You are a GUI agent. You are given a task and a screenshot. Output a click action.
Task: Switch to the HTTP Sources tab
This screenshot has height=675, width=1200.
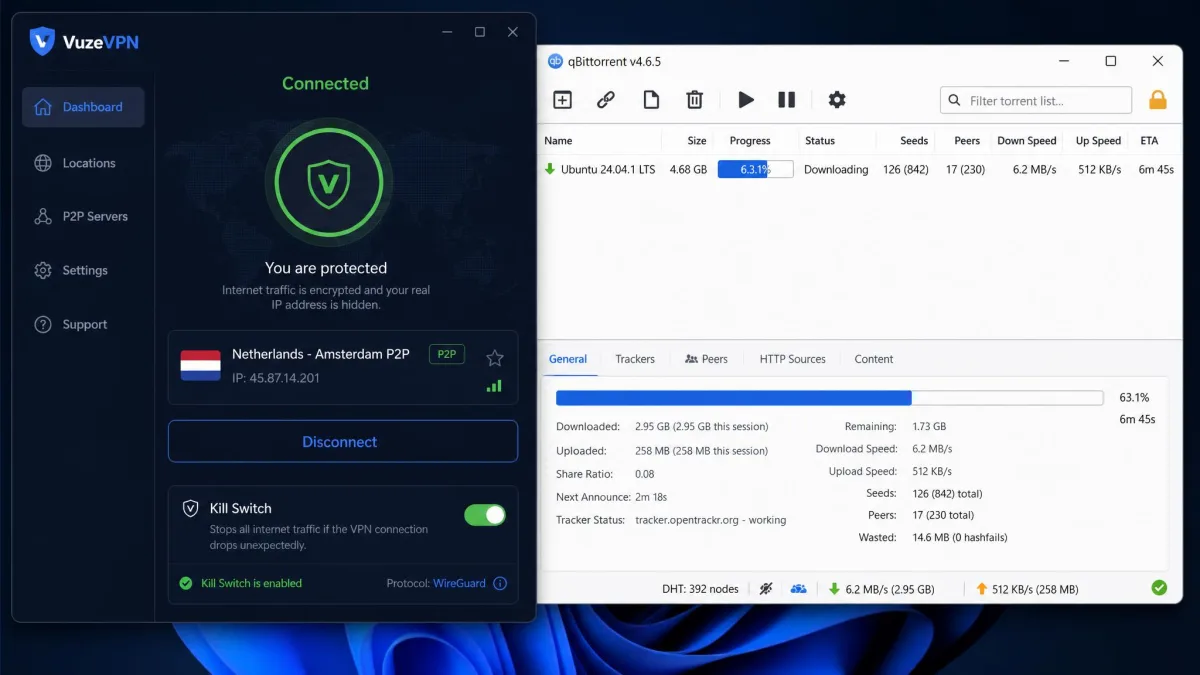point(792,359)
